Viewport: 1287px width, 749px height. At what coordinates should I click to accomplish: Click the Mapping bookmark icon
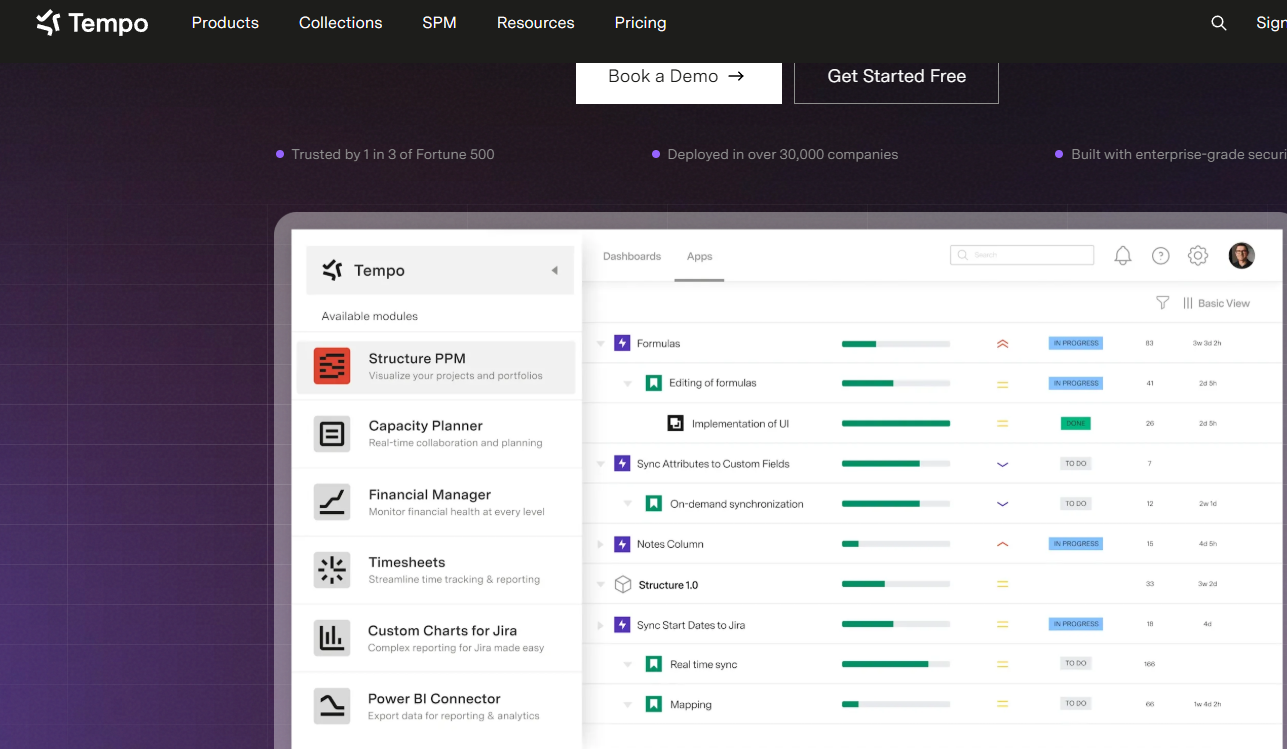click(654, 704)
